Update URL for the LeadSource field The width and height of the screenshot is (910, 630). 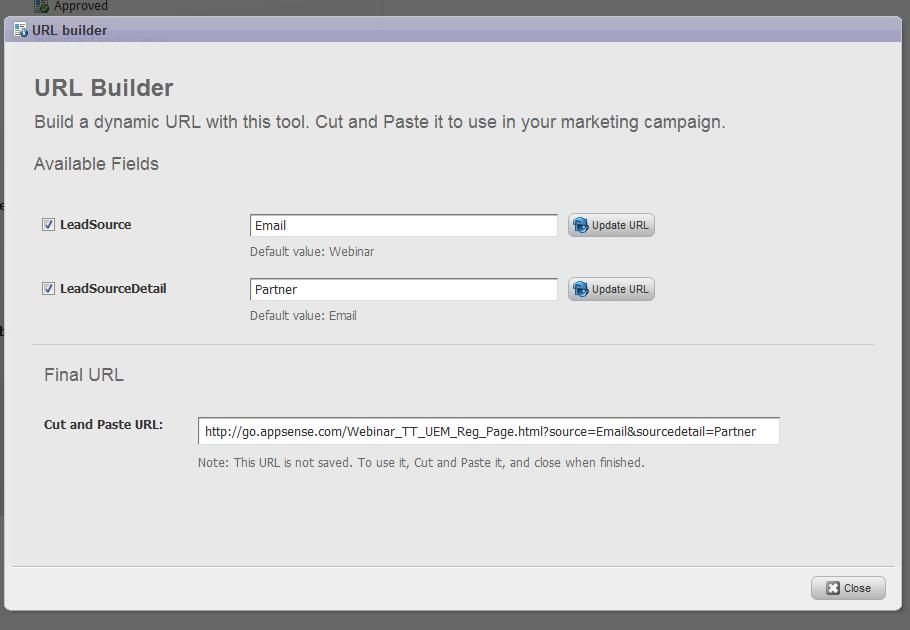coord(611,225)
